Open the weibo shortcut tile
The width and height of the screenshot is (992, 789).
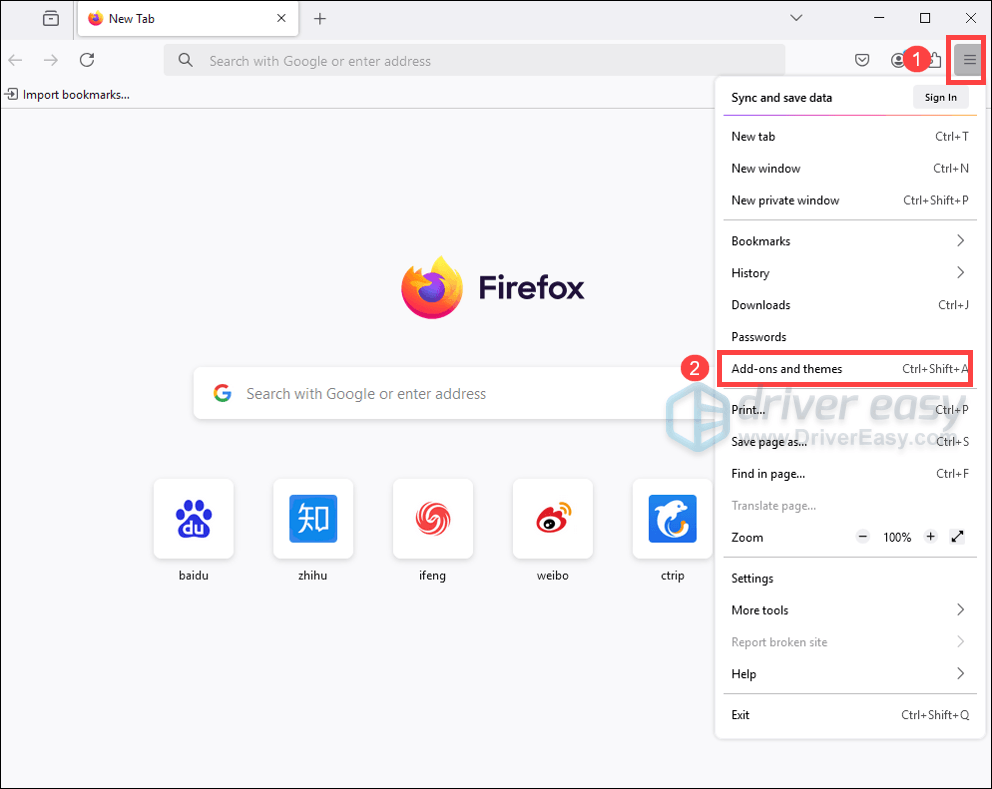553,518
